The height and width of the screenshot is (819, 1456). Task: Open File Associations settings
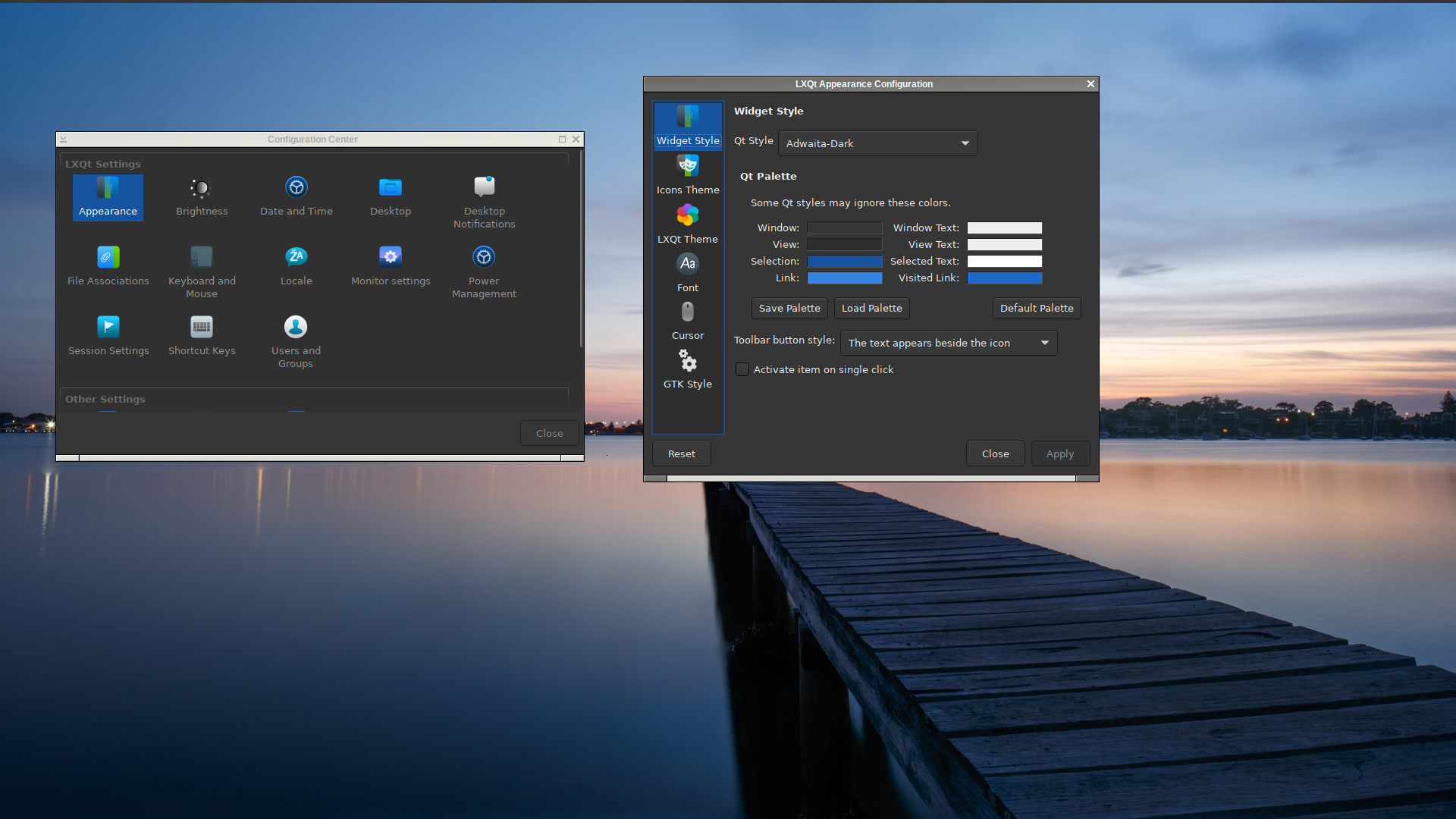tap(108, 267)
